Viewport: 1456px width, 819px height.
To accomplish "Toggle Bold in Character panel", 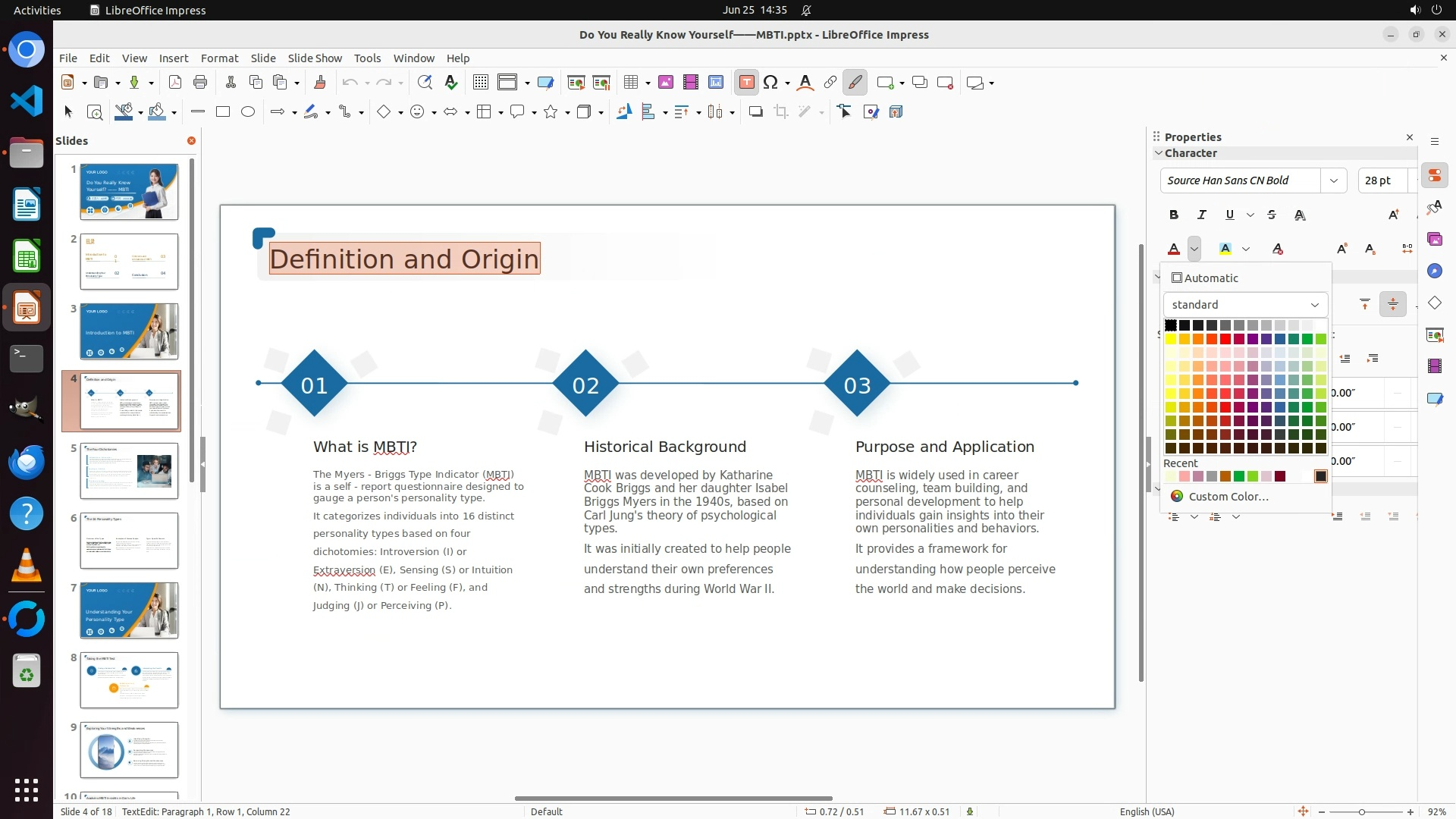I will (x=1174, y=215).
